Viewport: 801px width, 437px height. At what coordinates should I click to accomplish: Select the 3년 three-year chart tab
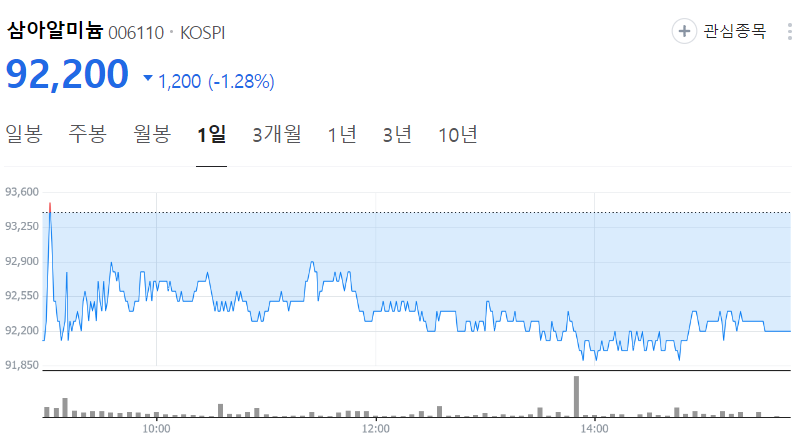tap(397, 134)
